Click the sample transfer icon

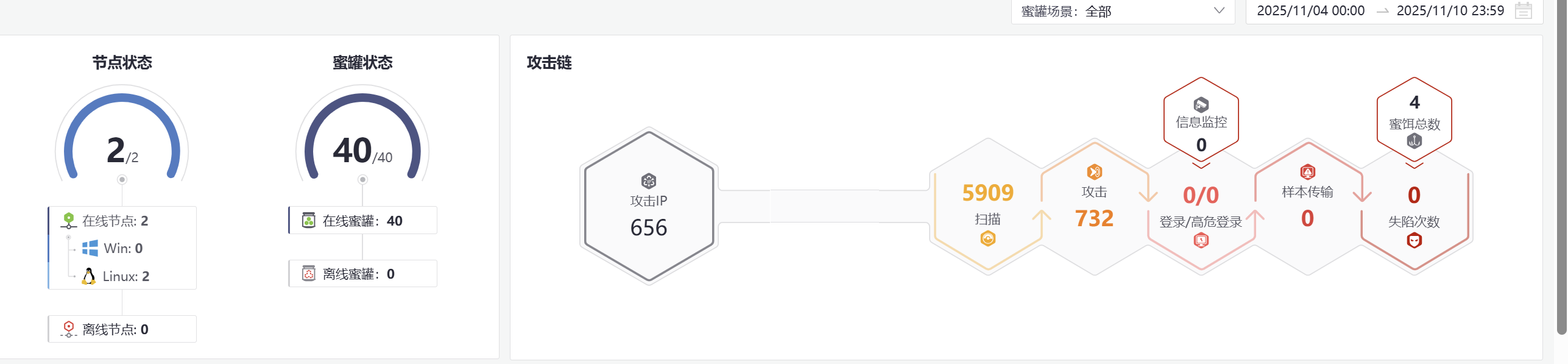[1307, 172]
